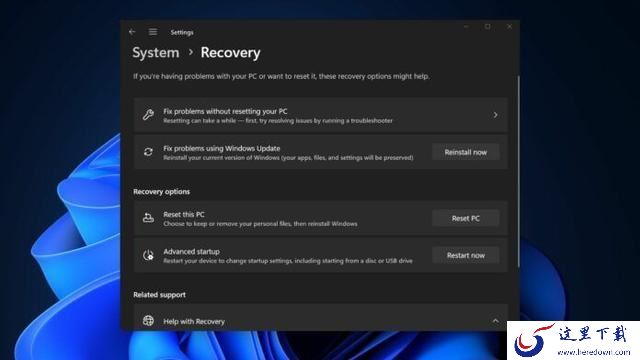Open Fix problems without resetting chevron
This screenshot has width=640, height=360.
[495, 115]
